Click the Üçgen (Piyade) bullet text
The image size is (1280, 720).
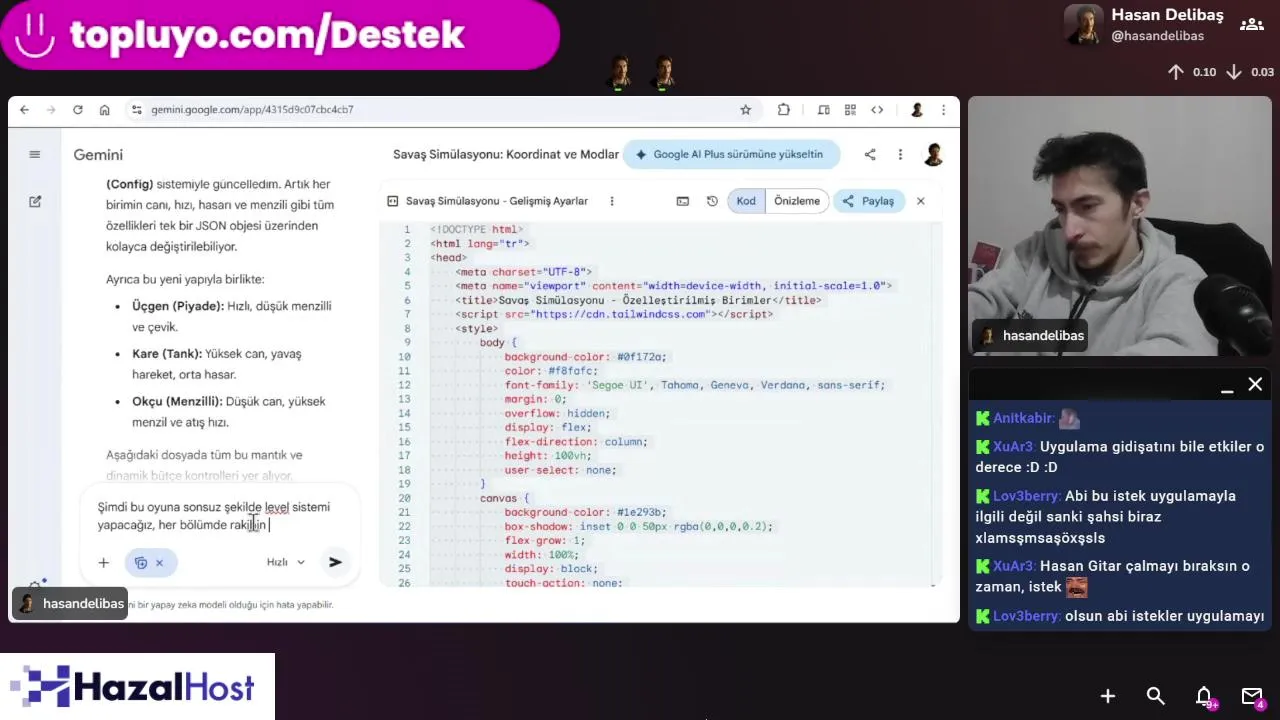[x=232, y=316]
